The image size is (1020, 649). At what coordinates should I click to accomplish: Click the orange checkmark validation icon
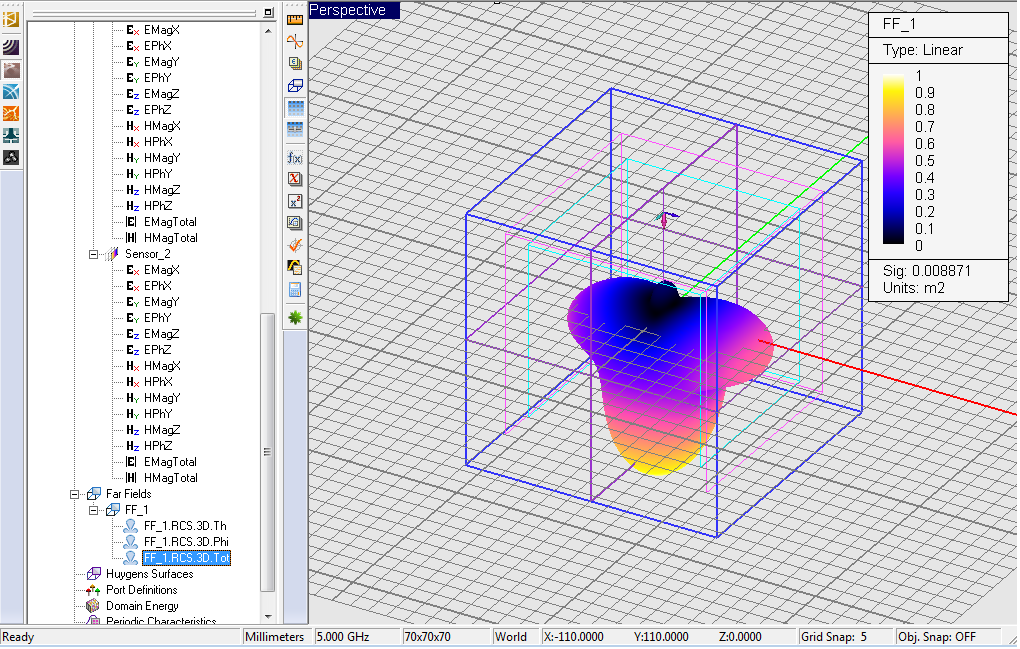[295, 245]
